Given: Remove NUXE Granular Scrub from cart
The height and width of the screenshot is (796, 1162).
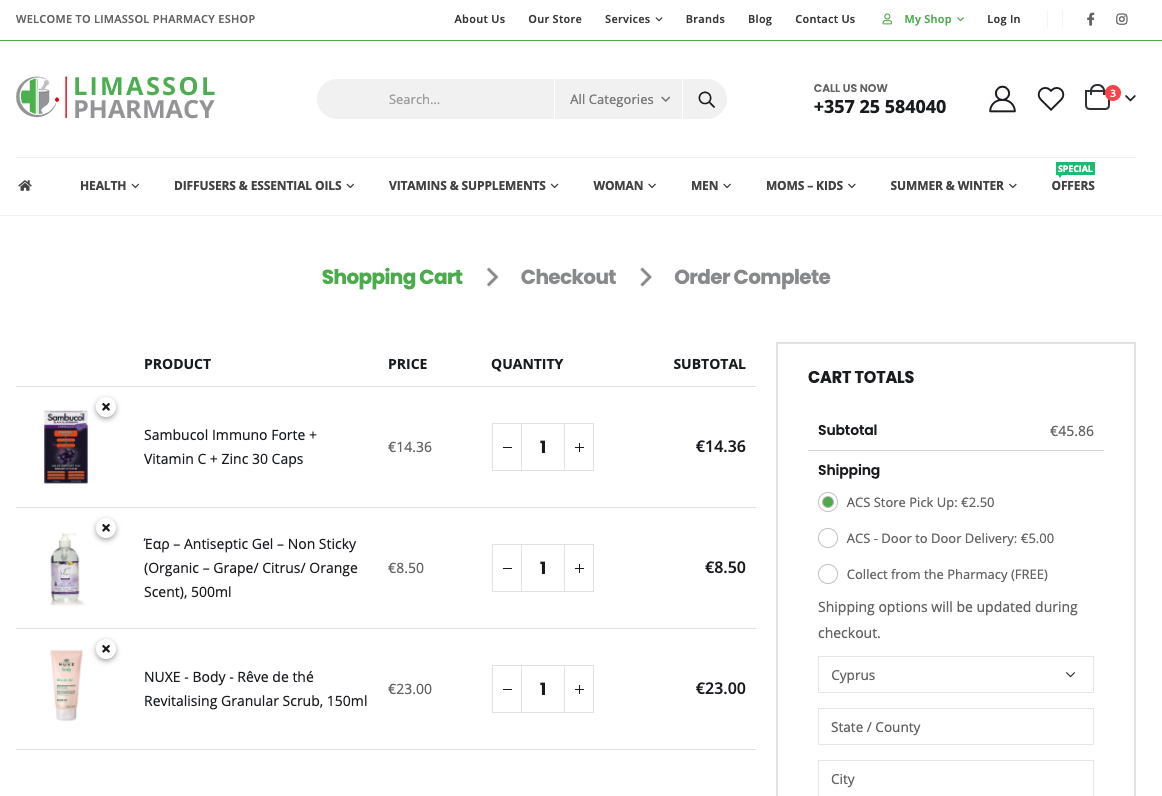Looking at the screenshot, I should point(106,649).
